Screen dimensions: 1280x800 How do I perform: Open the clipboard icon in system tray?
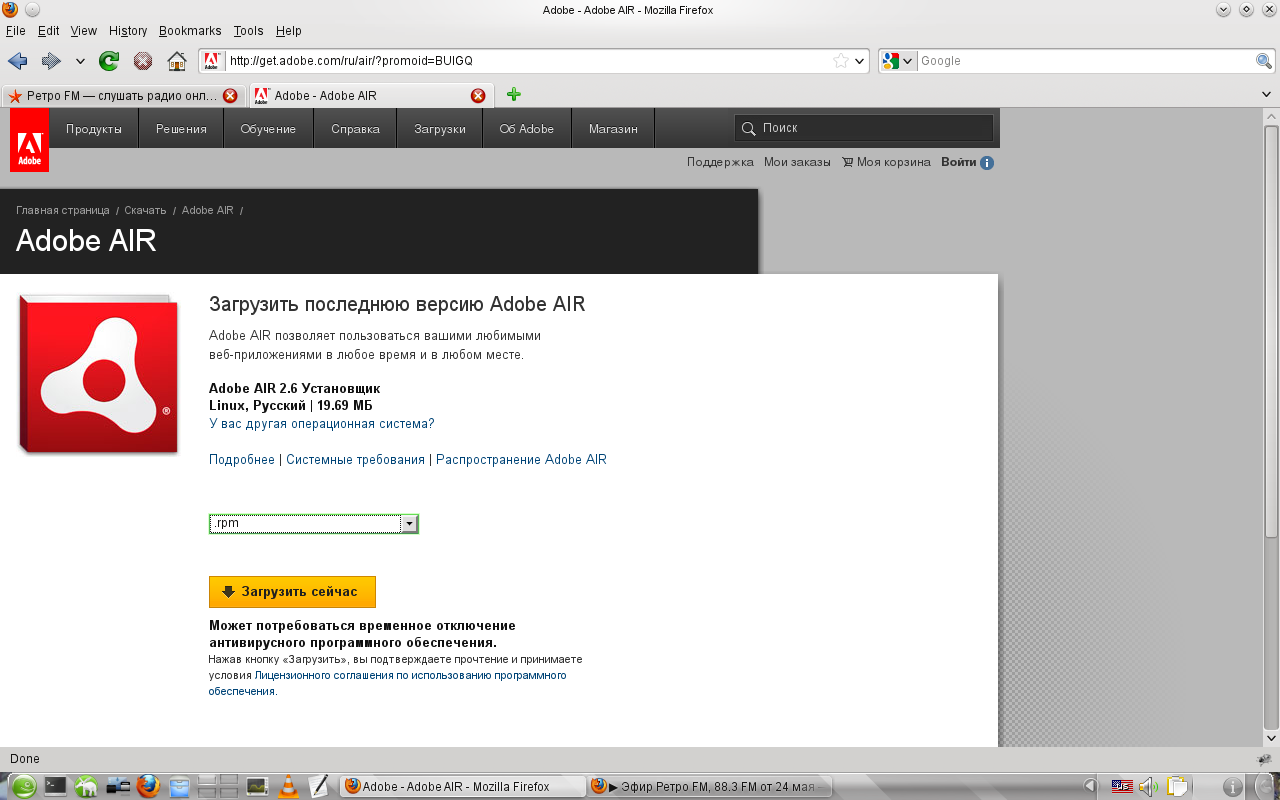point(1177,787)
